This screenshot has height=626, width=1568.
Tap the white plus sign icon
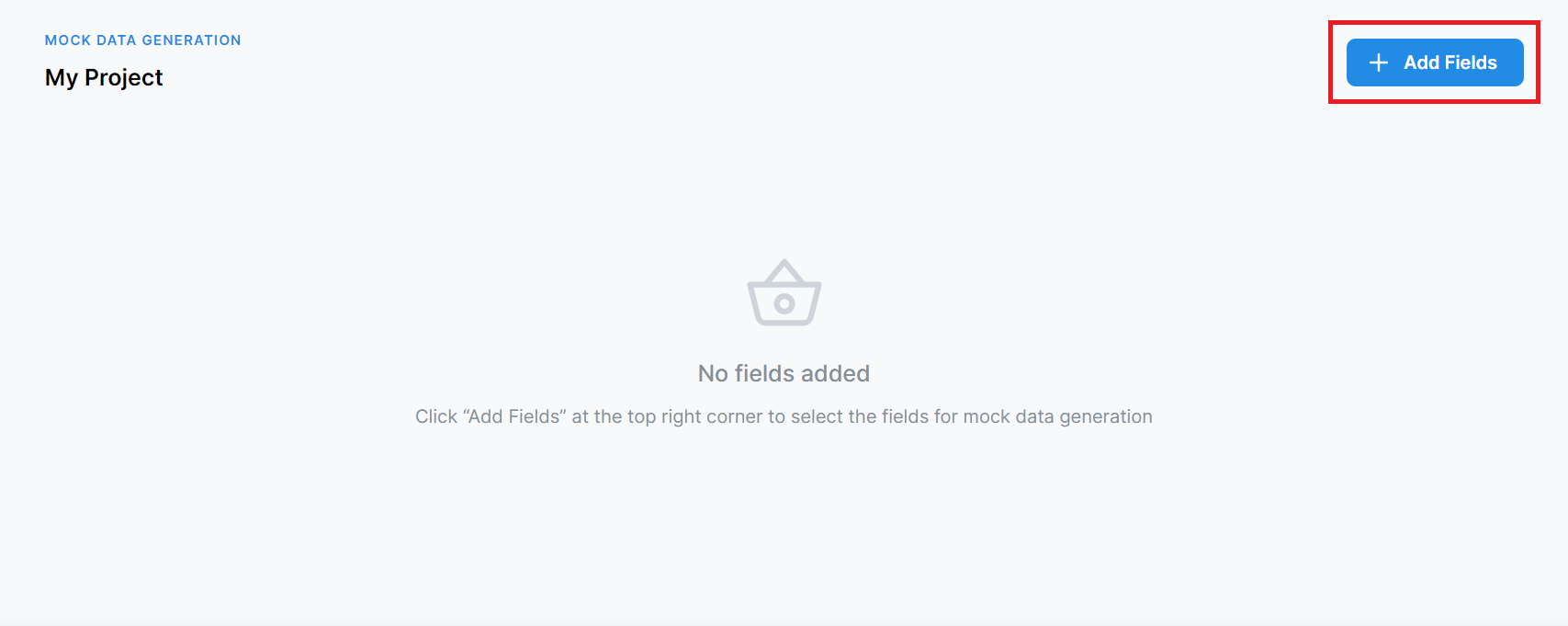[1378, 63]
